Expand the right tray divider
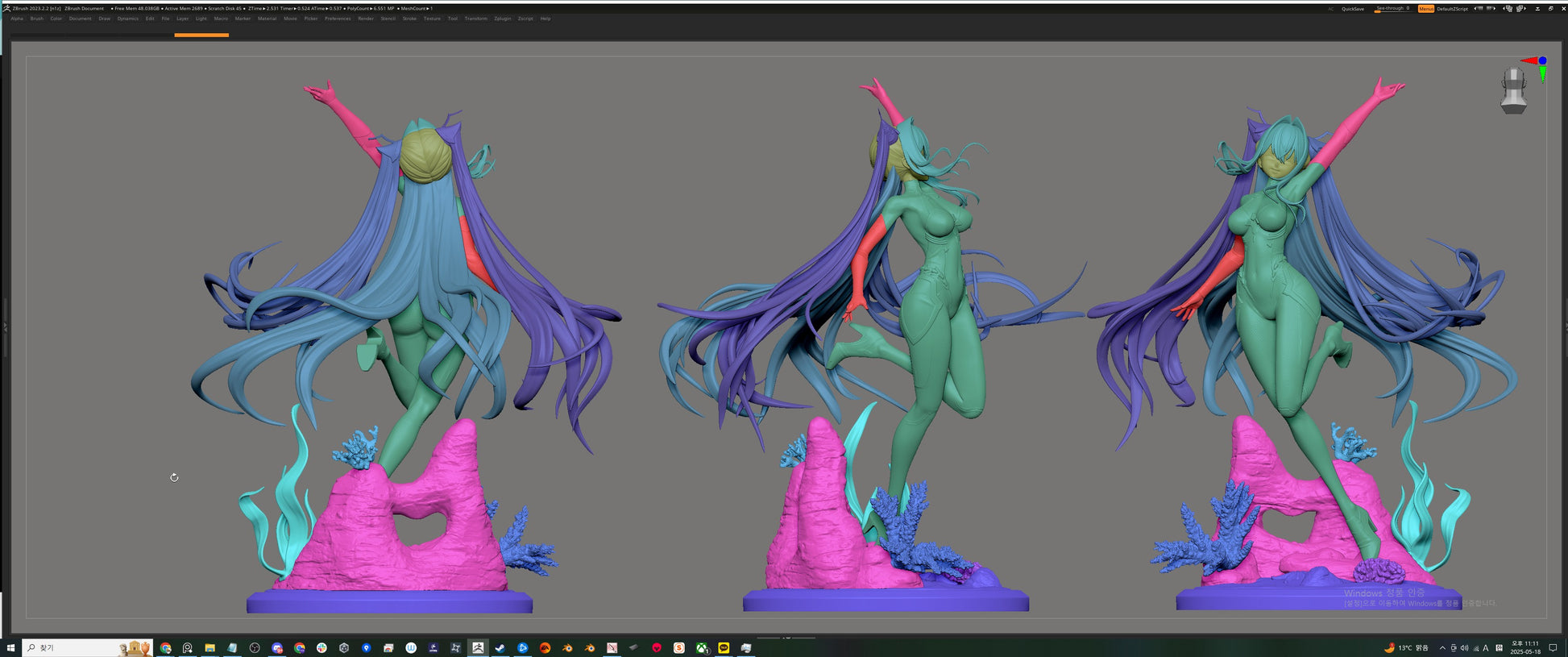This screenshot has width=1568, height=657. point(1565,327)
